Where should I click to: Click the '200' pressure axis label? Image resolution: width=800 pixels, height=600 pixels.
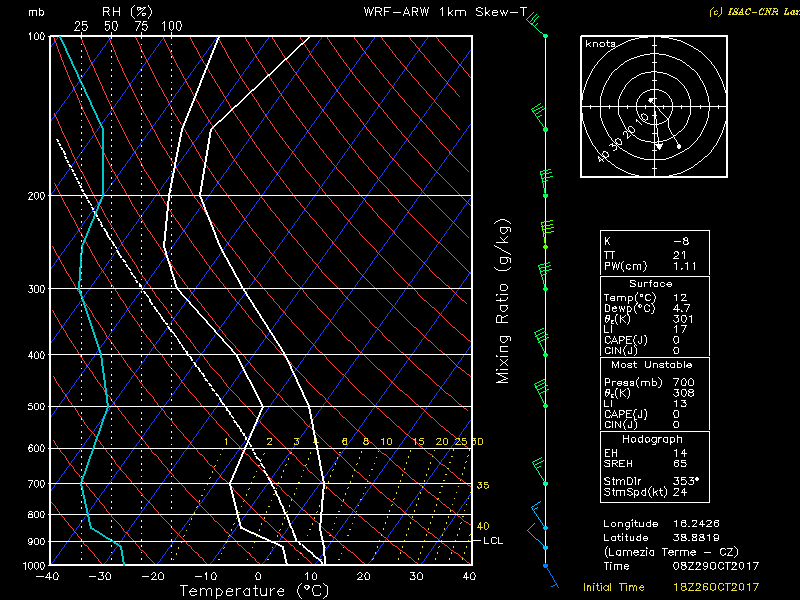point(36,196)
